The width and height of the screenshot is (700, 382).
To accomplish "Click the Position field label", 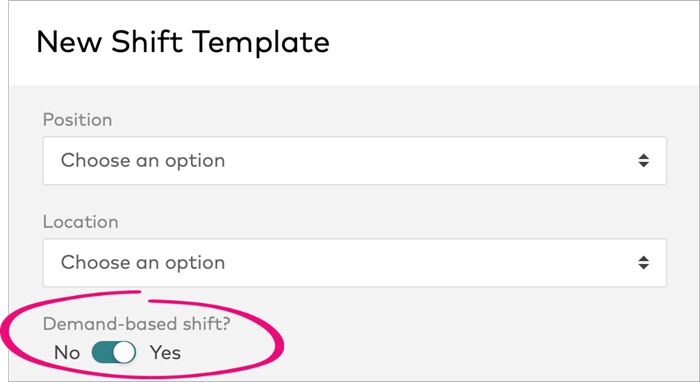I will coord(77,120).
